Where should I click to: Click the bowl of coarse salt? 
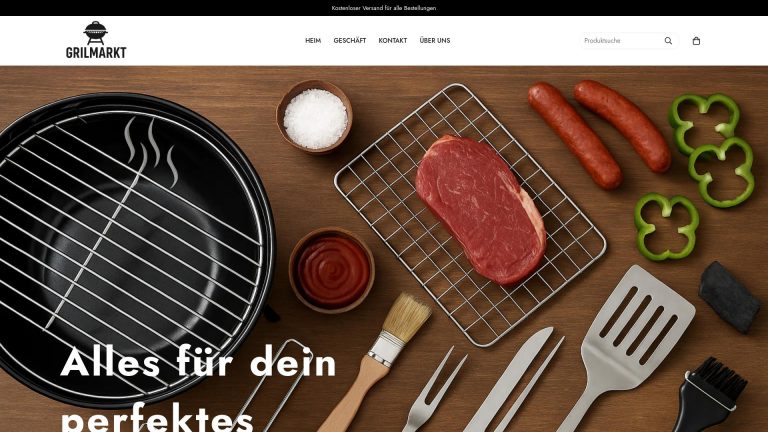314,117
